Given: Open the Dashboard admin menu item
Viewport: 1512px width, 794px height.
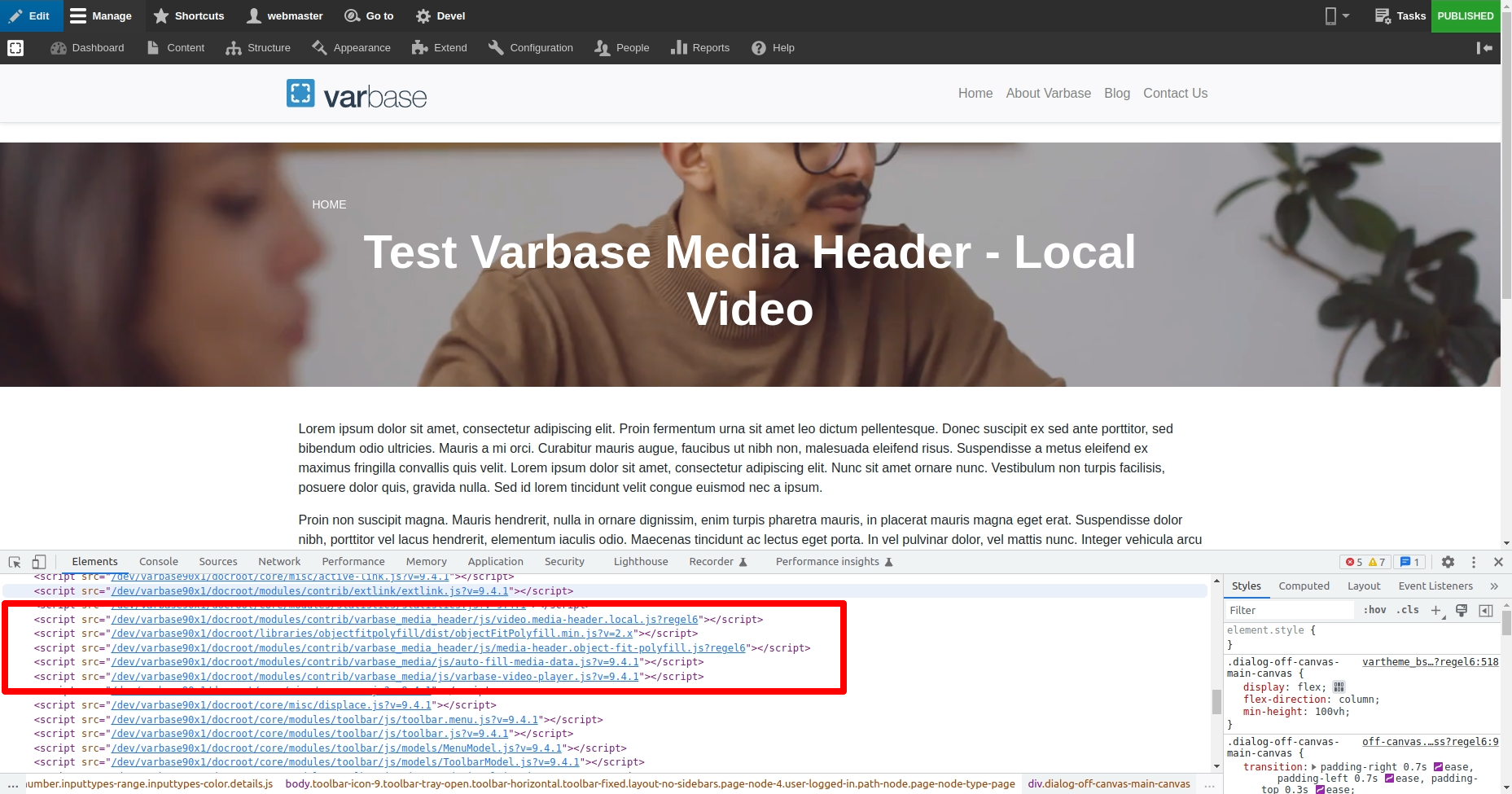Looking at the screenshot, I should point(87,48).
